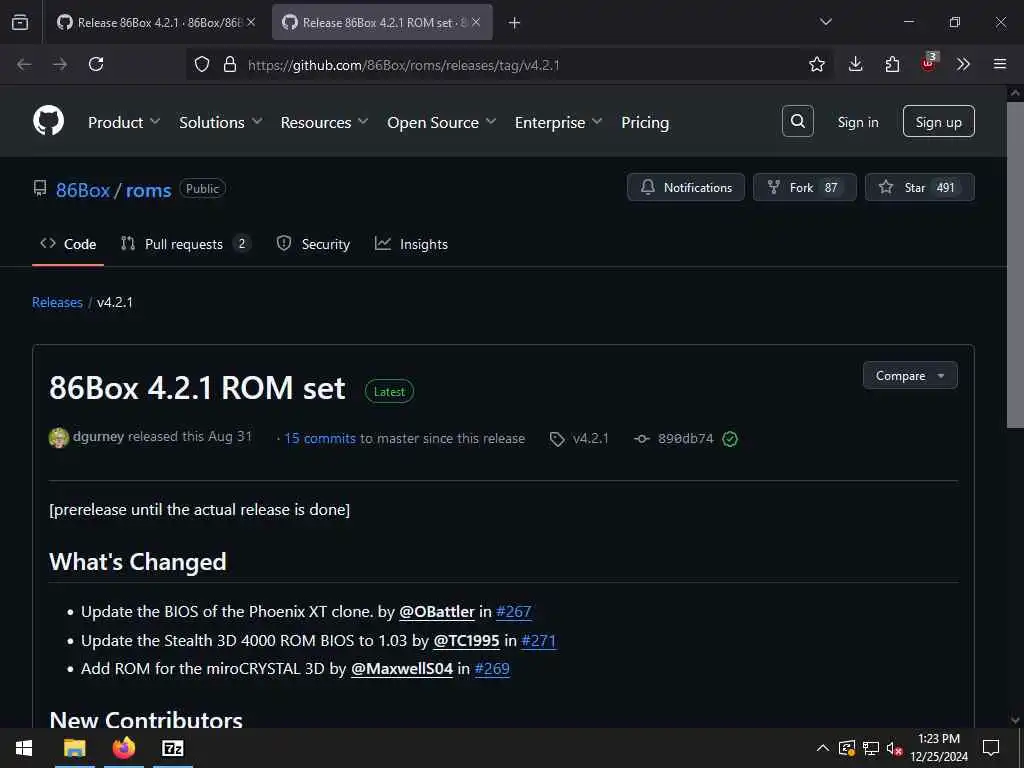Open File Explorer from the taskbar

point(74,748)
